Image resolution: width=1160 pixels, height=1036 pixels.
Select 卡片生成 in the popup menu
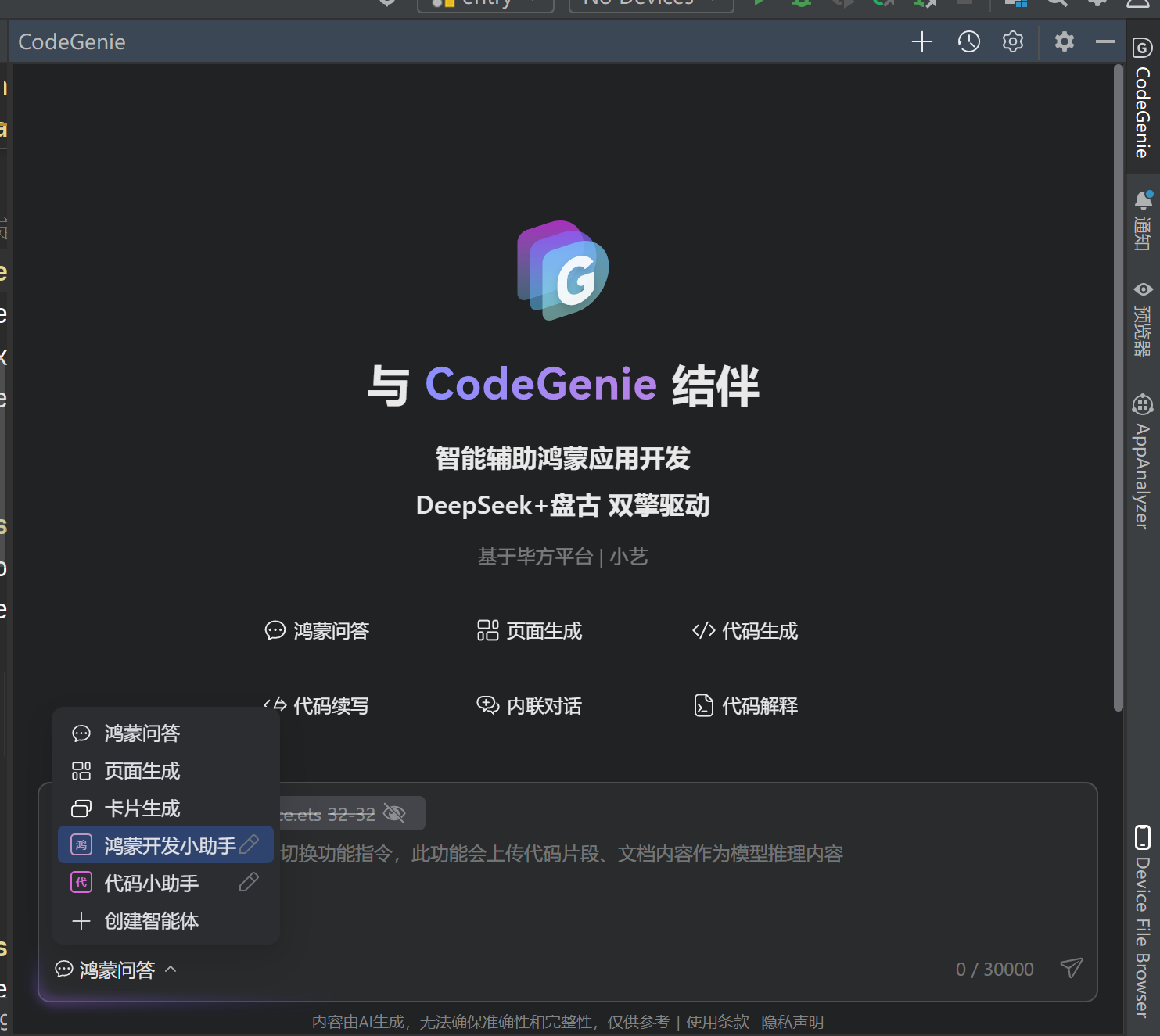point(166,808)
